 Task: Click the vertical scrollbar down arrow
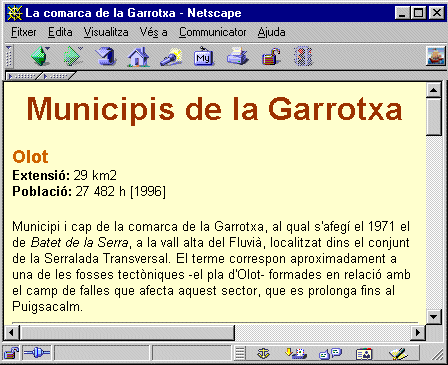tap(434, 317)
